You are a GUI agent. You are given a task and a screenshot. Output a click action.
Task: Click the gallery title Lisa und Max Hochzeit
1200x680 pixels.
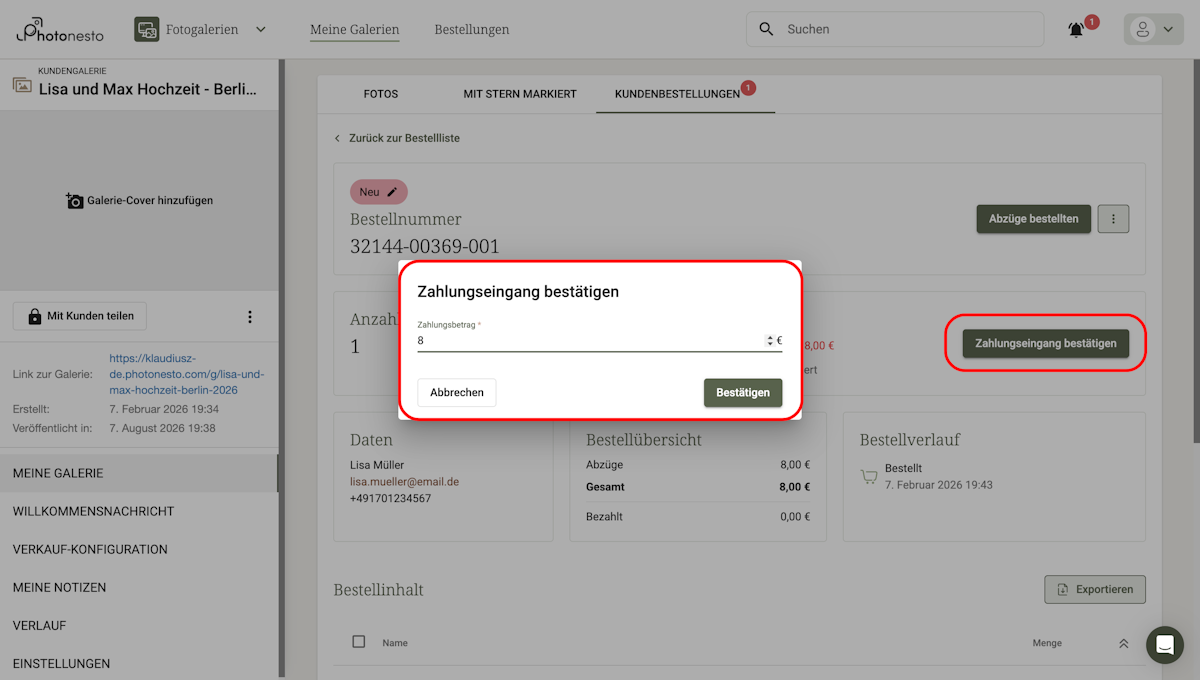point(148,89)
